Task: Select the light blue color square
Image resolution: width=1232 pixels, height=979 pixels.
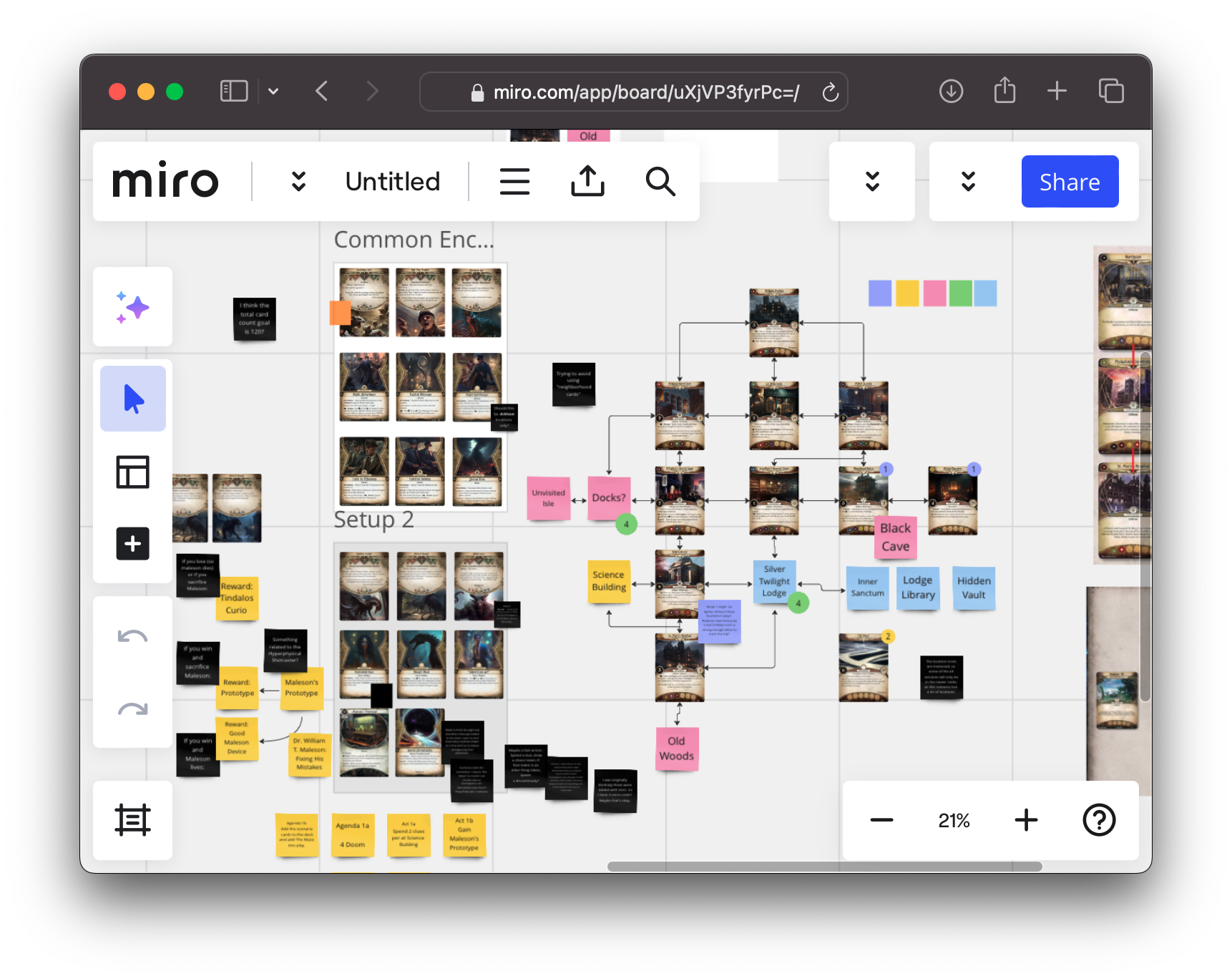Action: click(x=985, y=293)
